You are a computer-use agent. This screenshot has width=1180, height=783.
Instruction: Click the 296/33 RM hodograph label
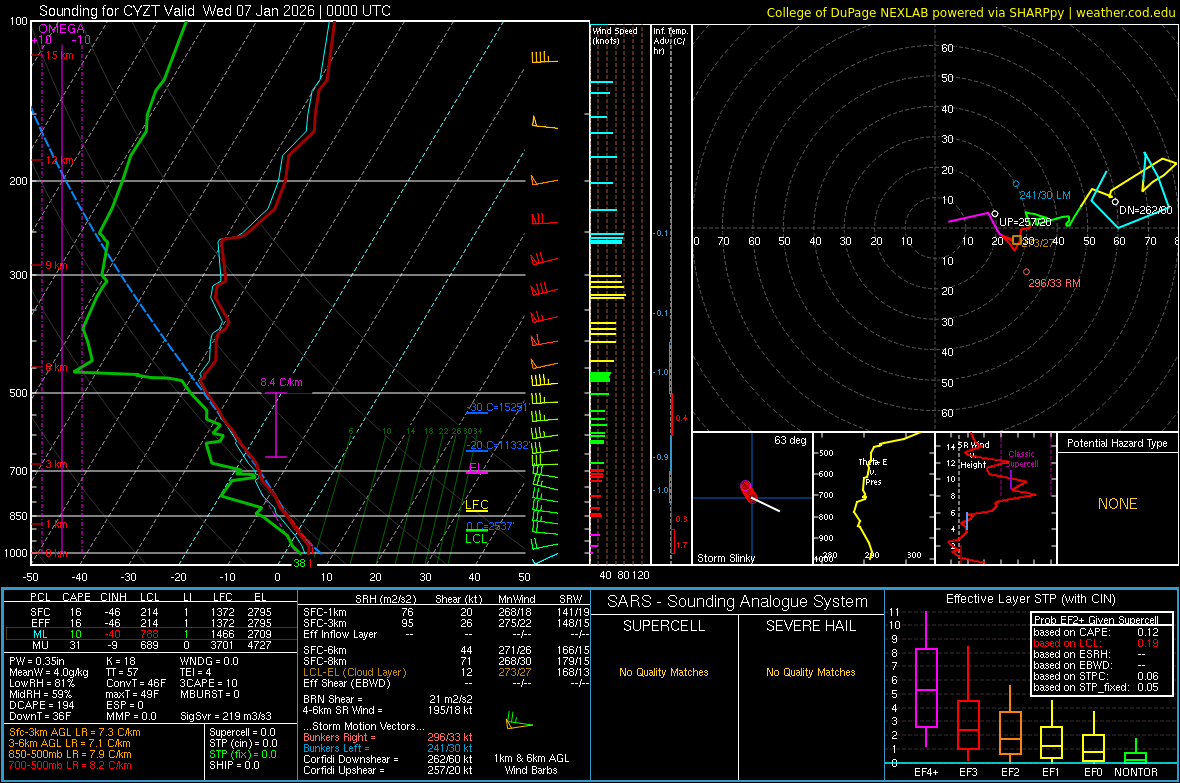point(1054,283)
